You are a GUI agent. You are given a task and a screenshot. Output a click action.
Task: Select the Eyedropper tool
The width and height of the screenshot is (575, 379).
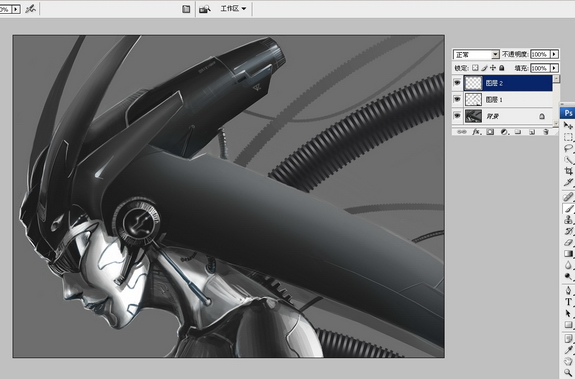[568, 350]
